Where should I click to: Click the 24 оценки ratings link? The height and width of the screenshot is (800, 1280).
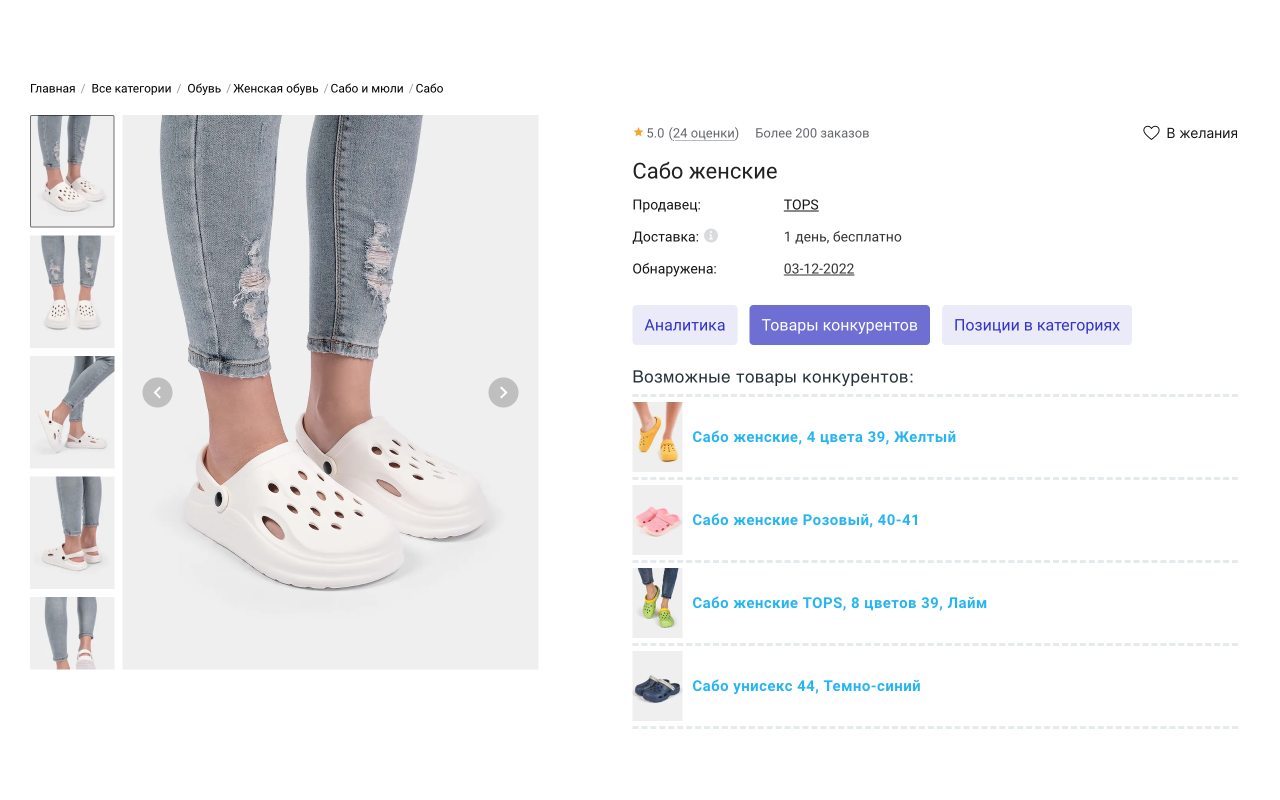coord(704,133)
